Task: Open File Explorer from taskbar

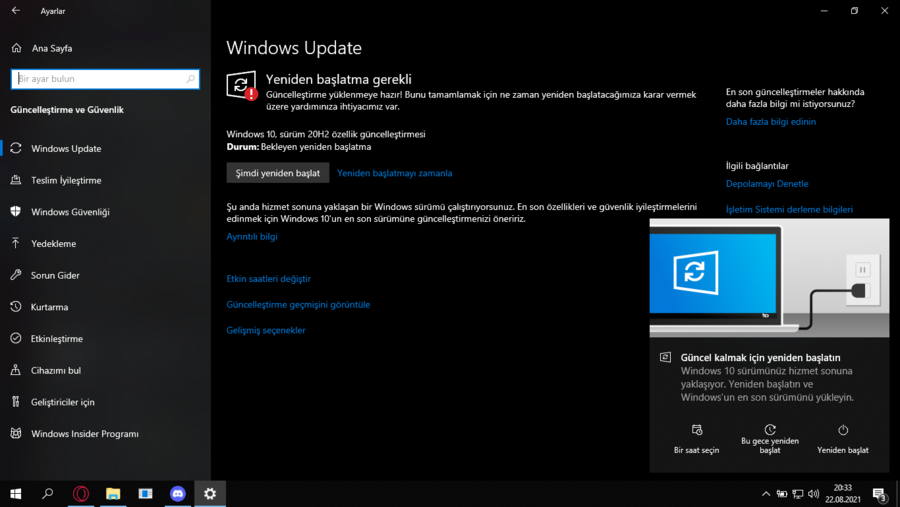Action: [113, 494]
